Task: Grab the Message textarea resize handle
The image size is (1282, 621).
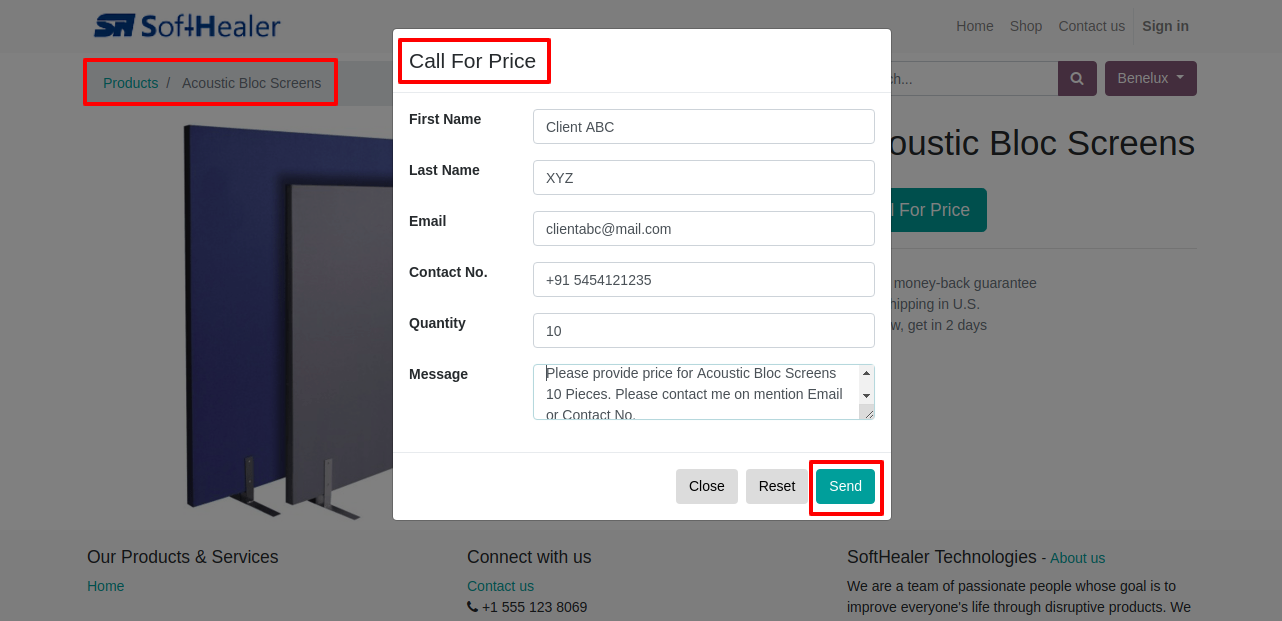Action: pyautogui.click(x=868, y=413)
